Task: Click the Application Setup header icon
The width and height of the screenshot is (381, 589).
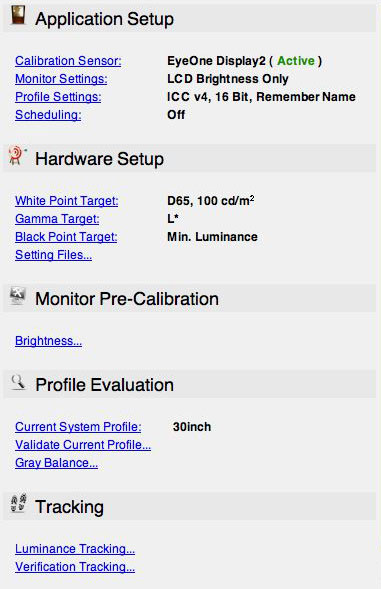Action: [x=18, y=16]
